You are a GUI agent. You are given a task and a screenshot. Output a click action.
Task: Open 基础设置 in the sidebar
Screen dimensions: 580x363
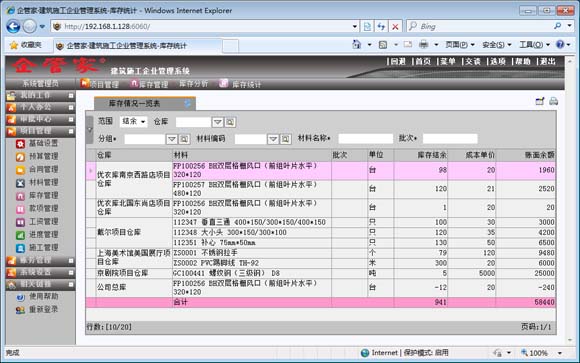(x=43, y=143)
